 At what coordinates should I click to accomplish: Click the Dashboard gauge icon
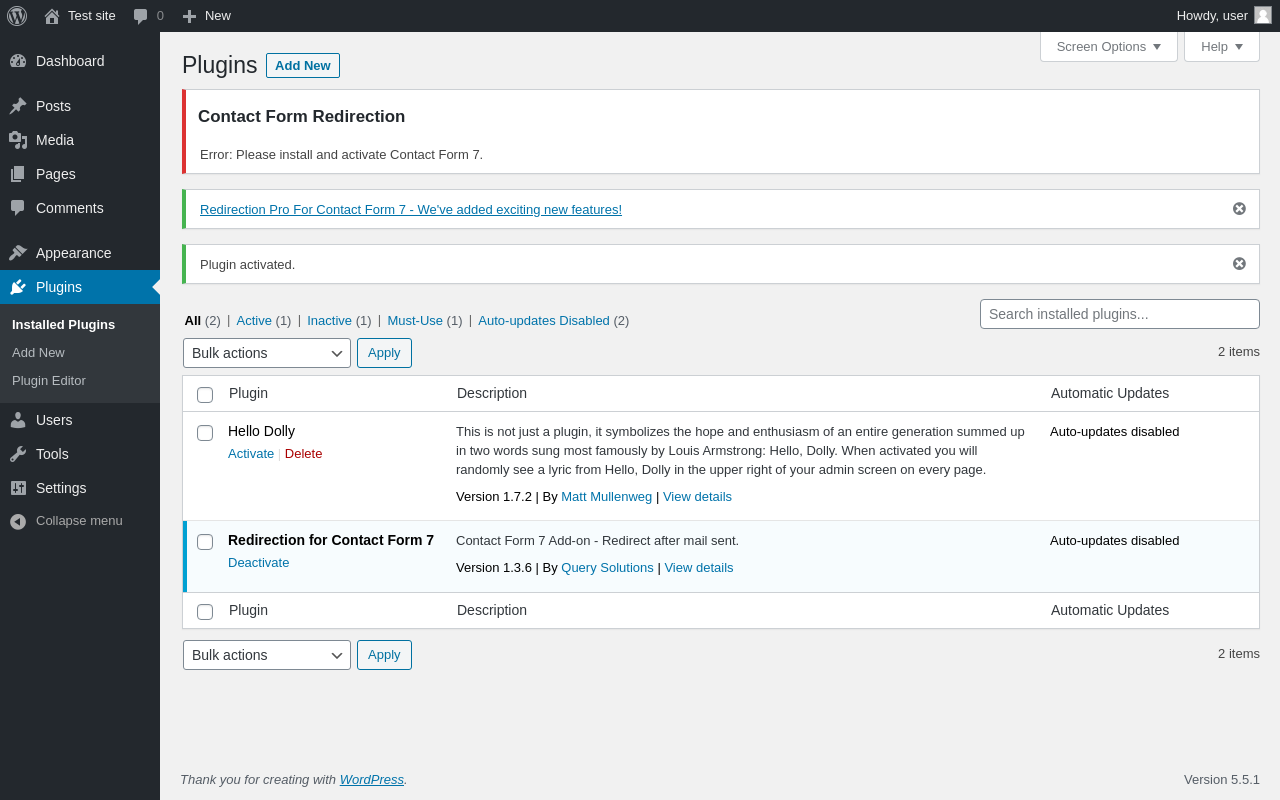[18, 61]
